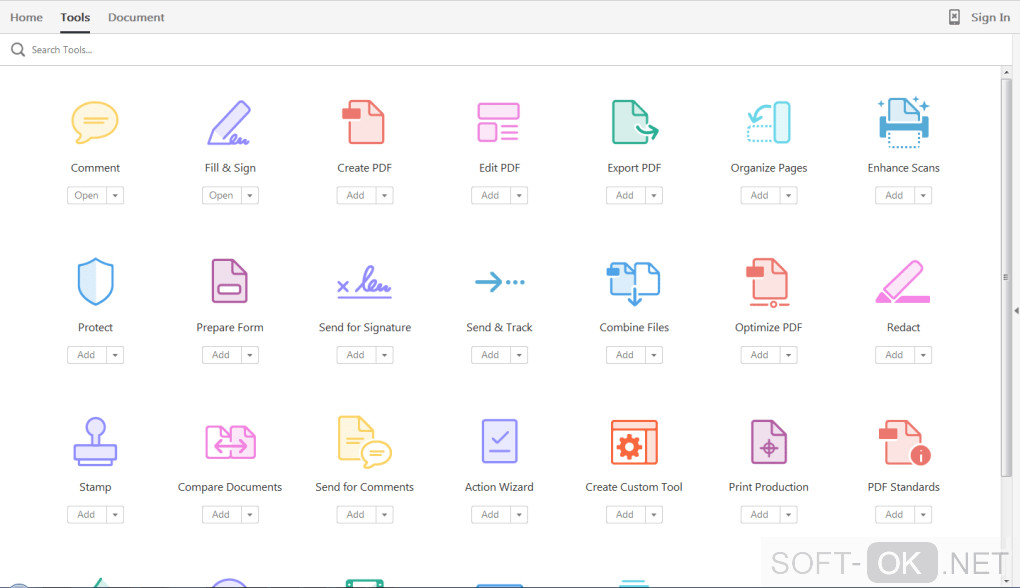Select the Create Custom Tool icon
The image size is (1020, 588).
tap(634, 442)
